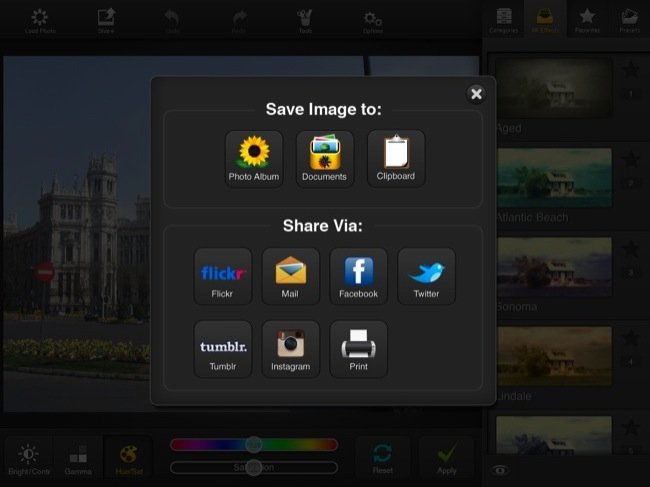Select the Hue/Sat adjustment
The image size is (650, 487).
(x=129, y=459)
